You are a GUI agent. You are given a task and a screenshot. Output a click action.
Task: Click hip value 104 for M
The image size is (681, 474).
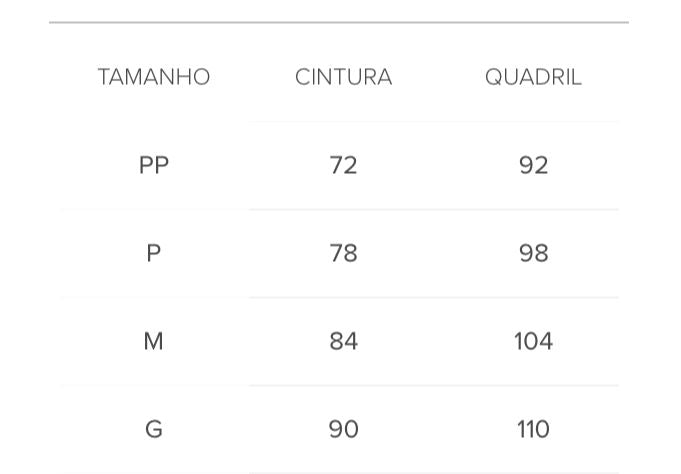click(533, 341)
